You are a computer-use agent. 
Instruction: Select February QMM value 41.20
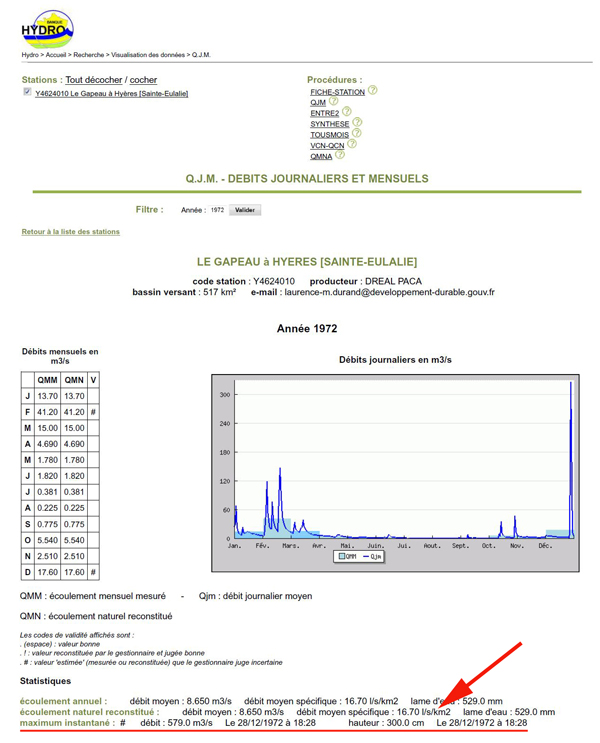[47, 412]
